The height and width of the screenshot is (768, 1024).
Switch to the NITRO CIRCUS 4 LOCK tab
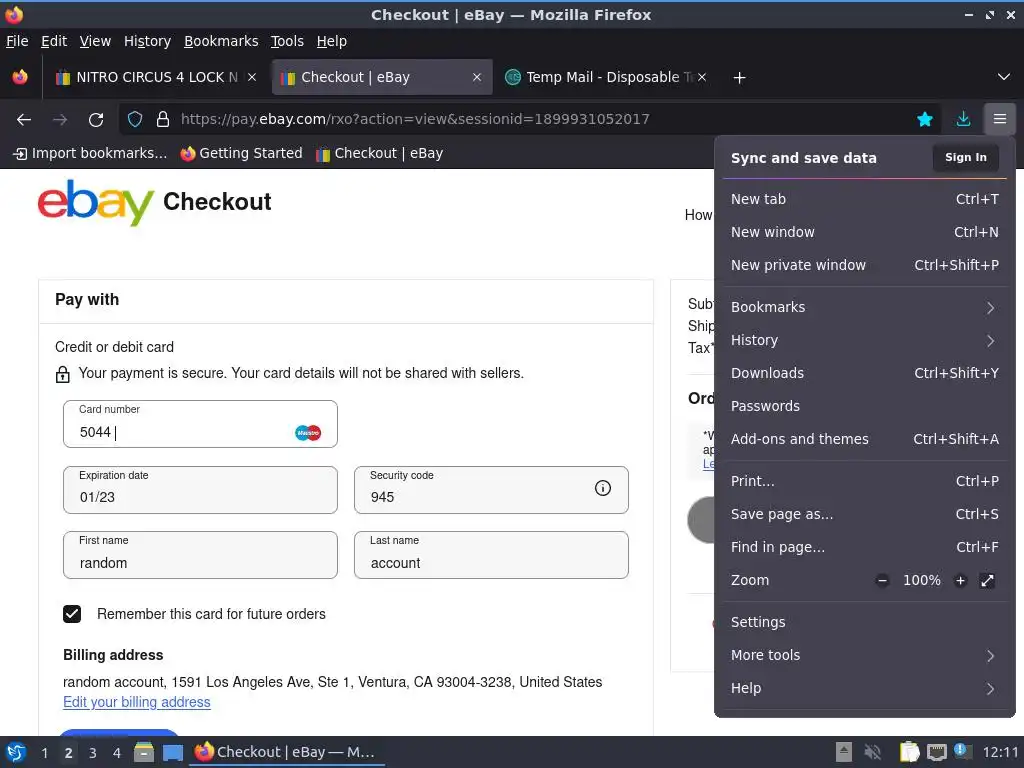coord(155,77)
